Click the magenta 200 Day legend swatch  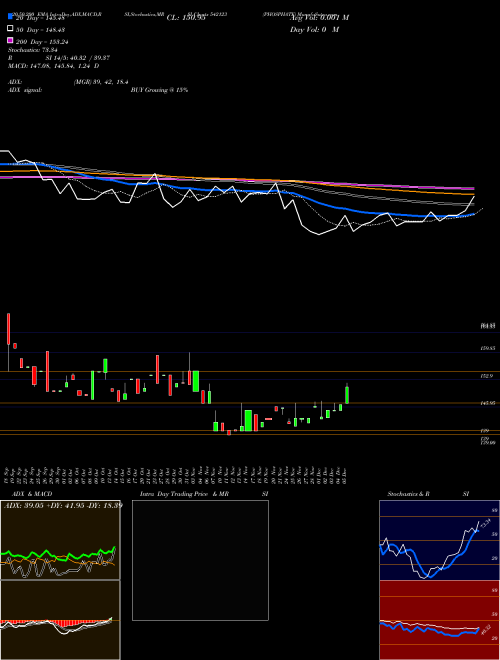(11, 40)
